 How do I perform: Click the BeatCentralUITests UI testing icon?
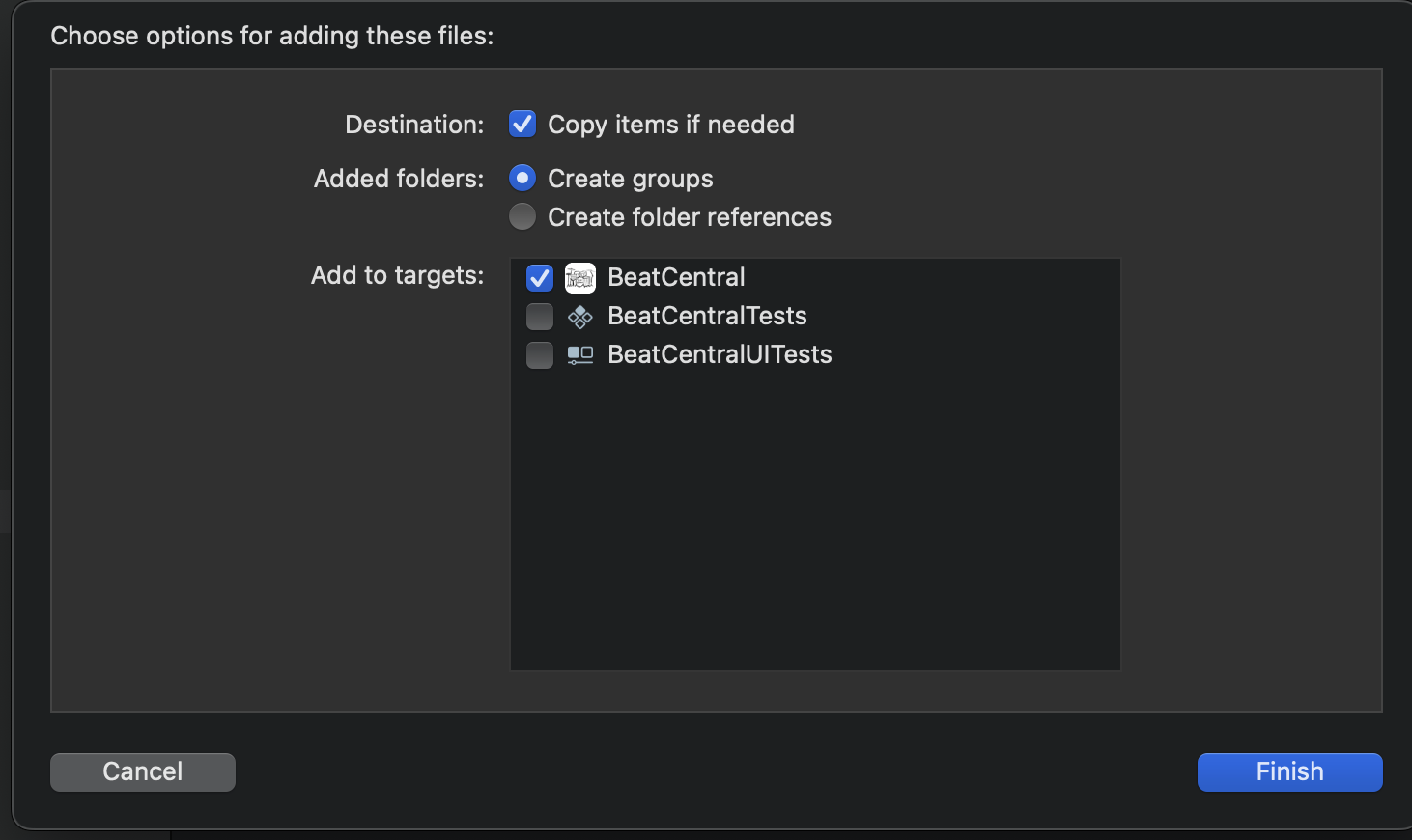[x=579, y=354]
